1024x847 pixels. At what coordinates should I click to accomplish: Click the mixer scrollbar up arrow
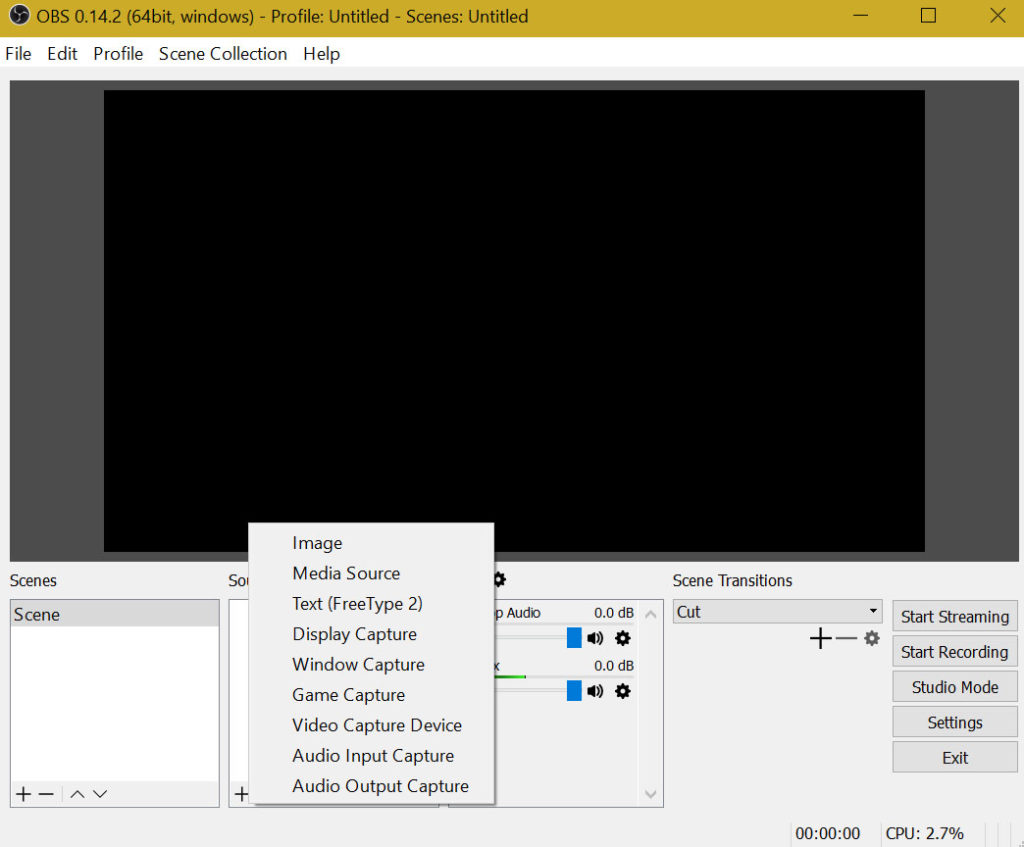(650, 614)
